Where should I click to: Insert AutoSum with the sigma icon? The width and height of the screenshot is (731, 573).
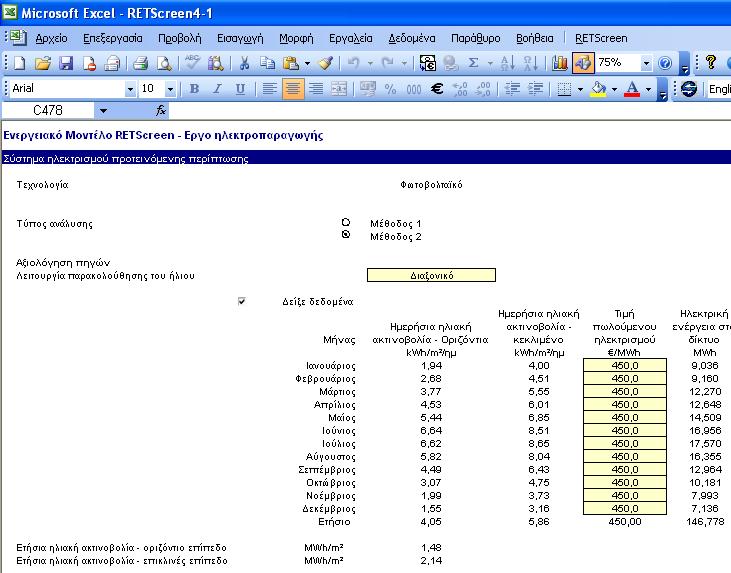click(x=473, y=63)
